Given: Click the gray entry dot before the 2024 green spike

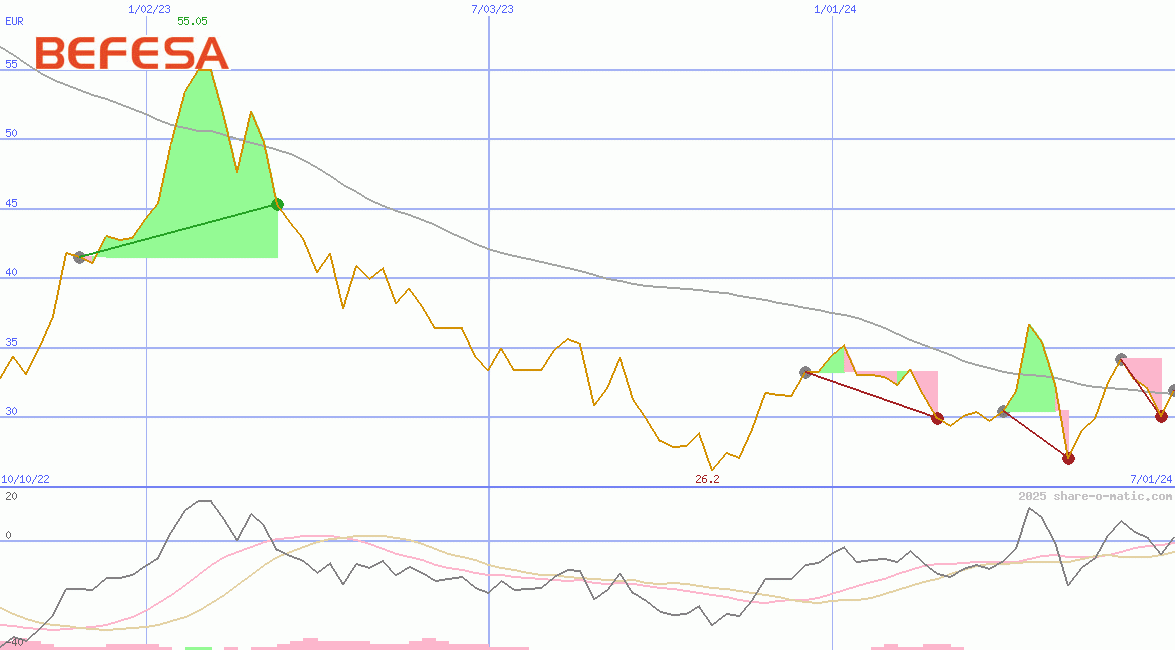Looking at the screenshot, I should 1003,411.
